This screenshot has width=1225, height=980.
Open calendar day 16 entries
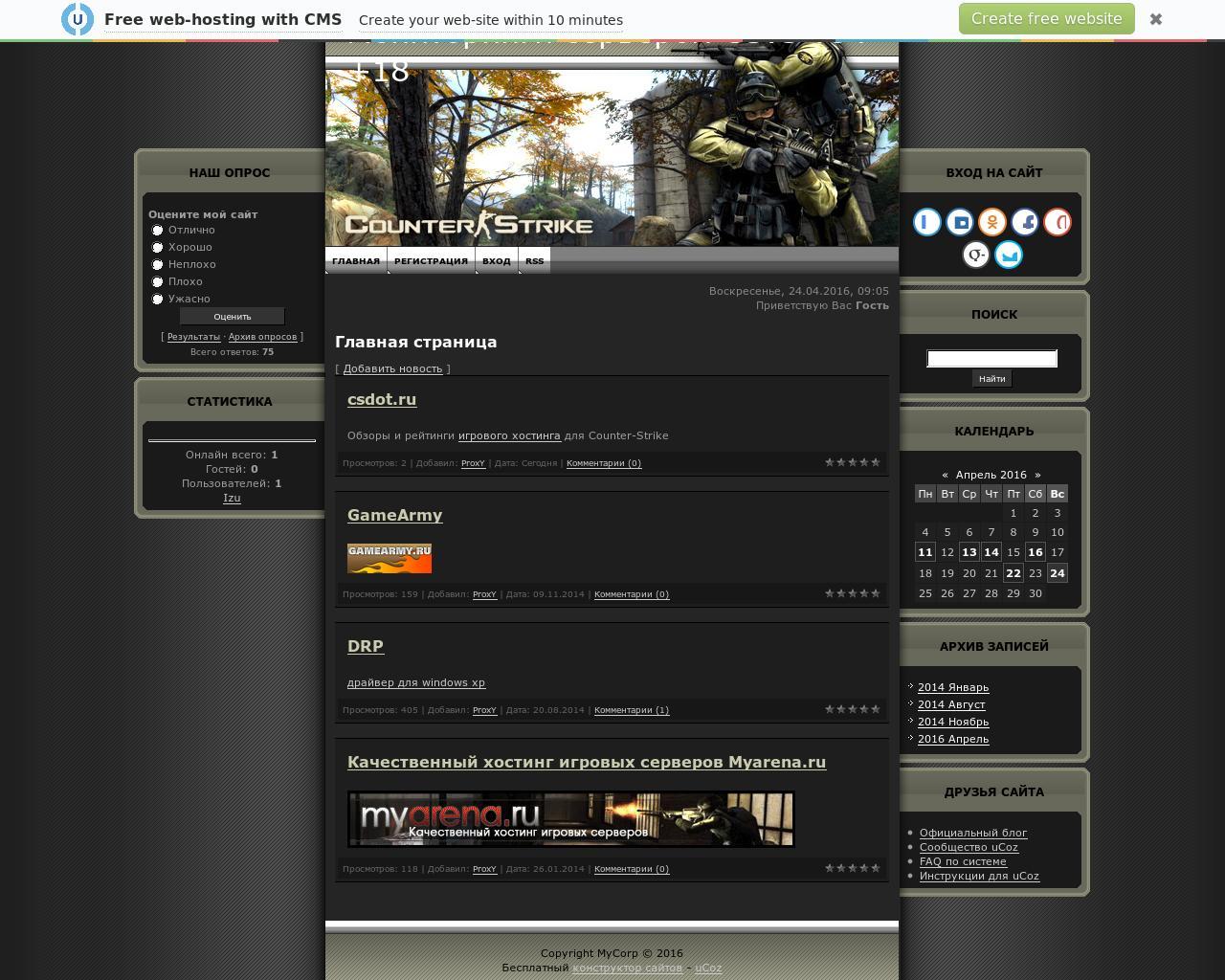click(1036, 552)
